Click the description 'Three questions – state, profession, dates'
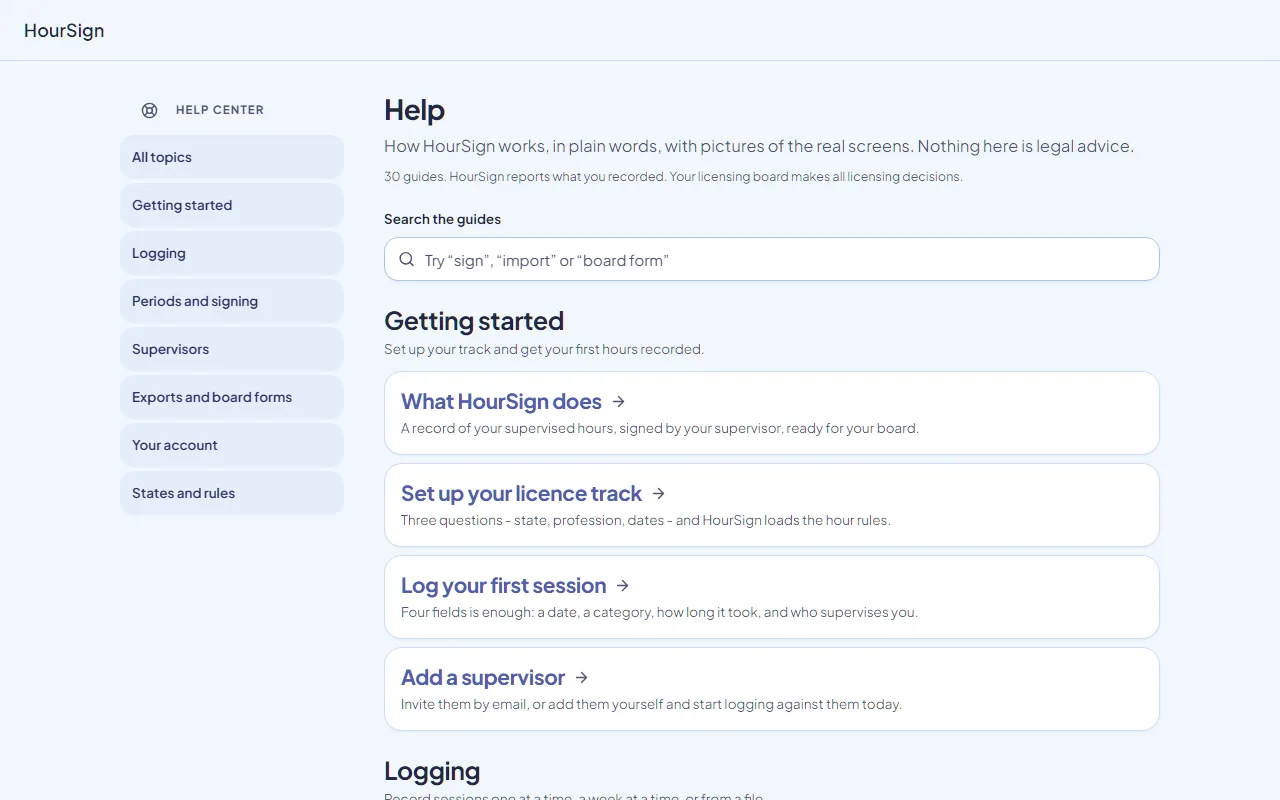 pyautogui.click(x=645, y=520)
